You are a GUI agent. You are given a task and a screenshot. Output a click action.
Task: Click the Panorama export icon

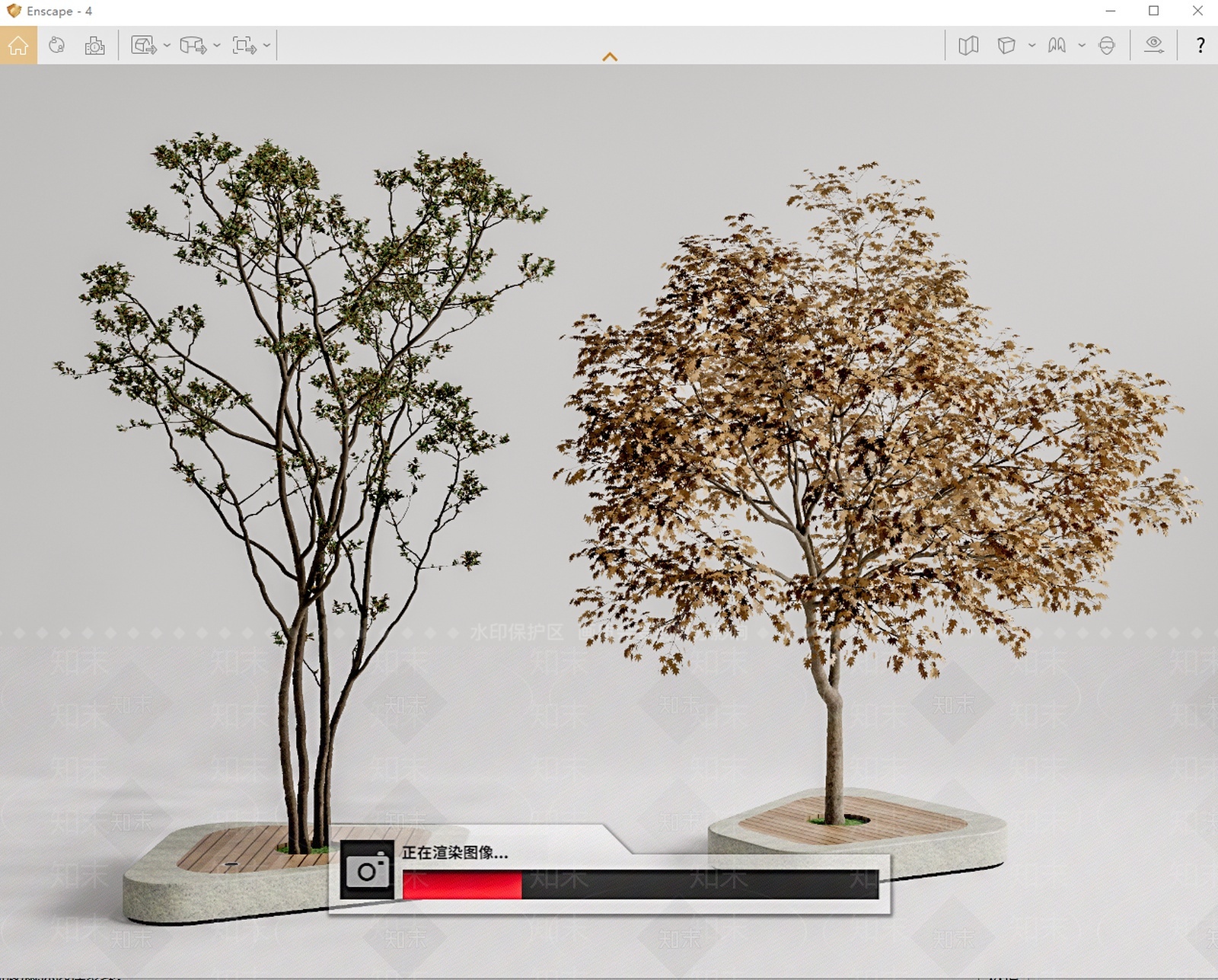point(193,46)
